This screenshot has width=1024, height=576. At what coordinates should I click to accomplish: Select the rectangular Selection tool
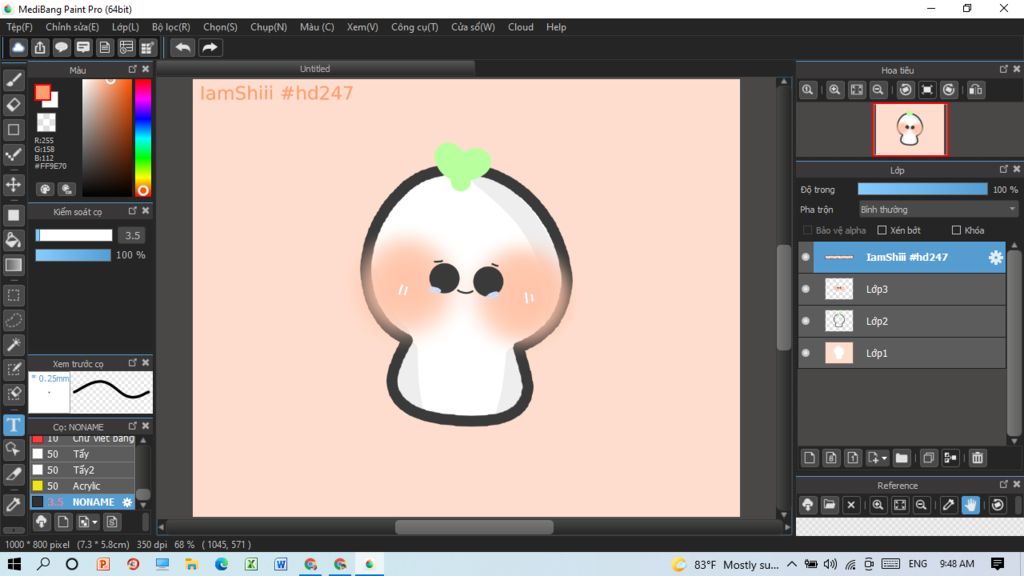14,295
